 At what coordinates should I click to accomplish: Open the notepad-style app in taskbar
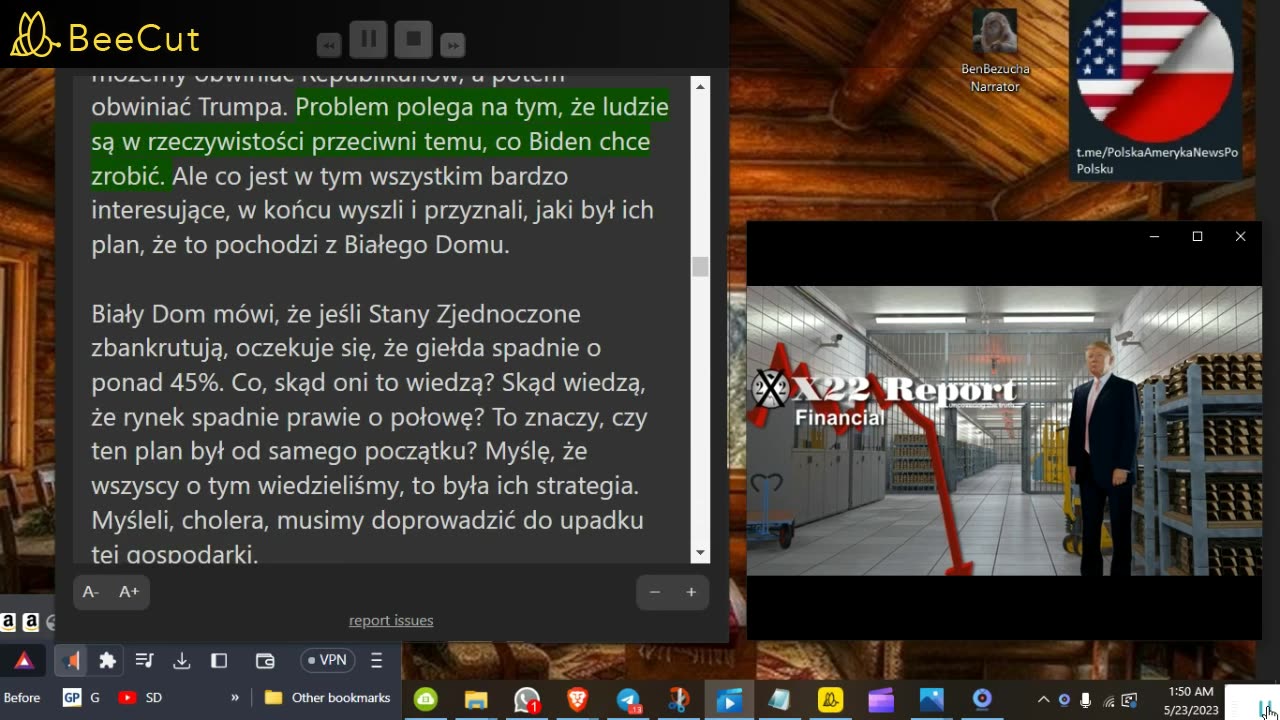(x=780, y=700)
